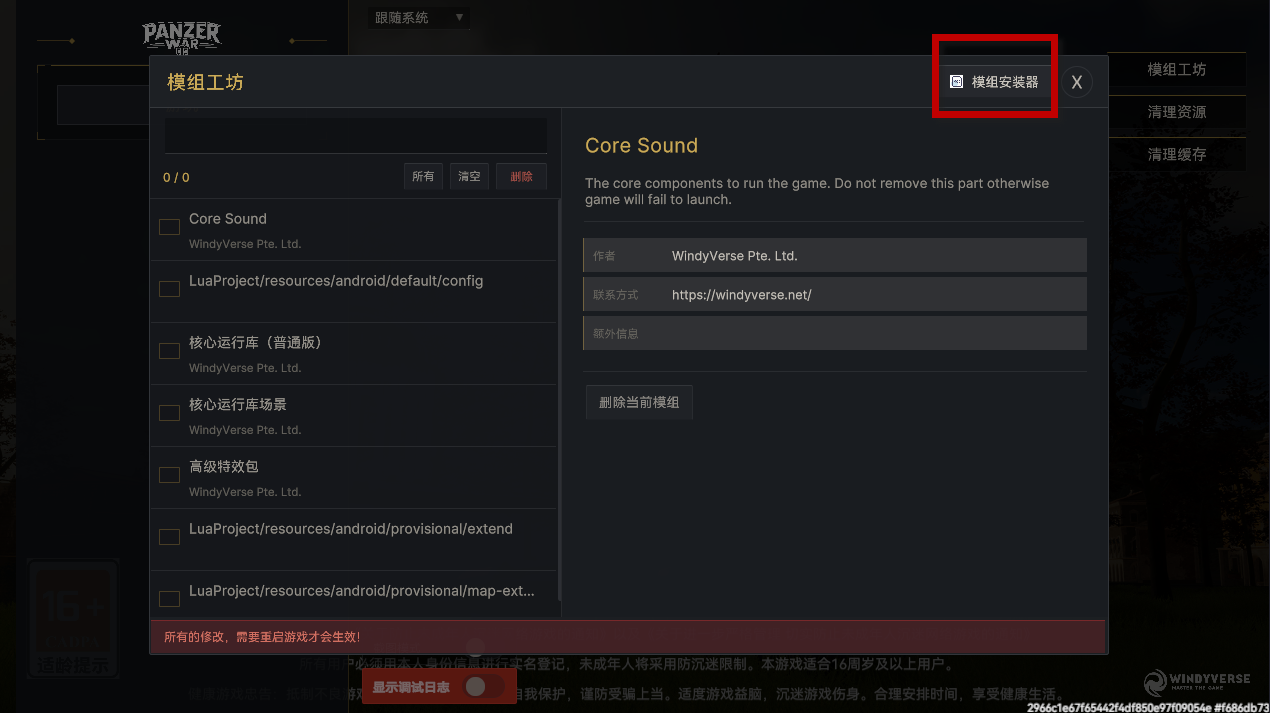Open the 模组安装器 mod installer icon

[957, 82]
